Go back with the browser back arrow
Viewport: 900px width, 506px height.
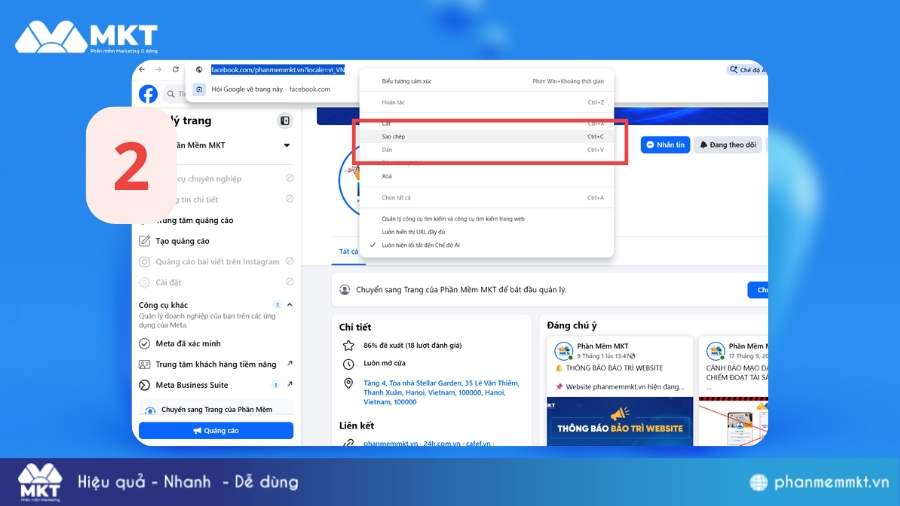point(142,69)
